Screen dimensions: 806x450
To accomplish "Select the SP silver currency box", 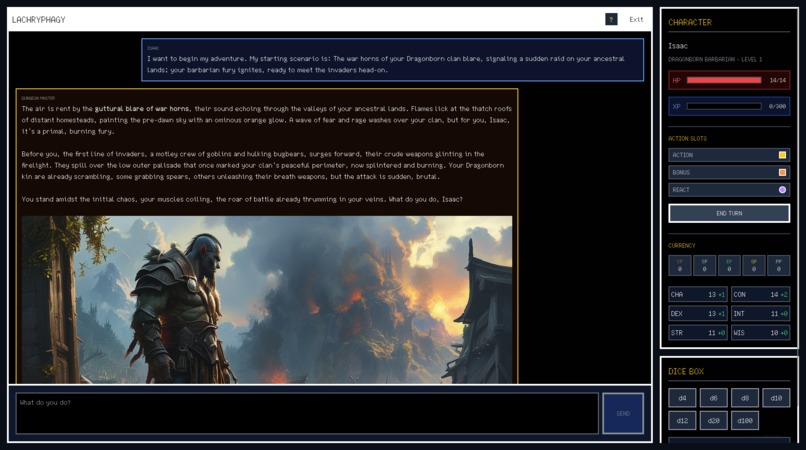I will [704, 265].
